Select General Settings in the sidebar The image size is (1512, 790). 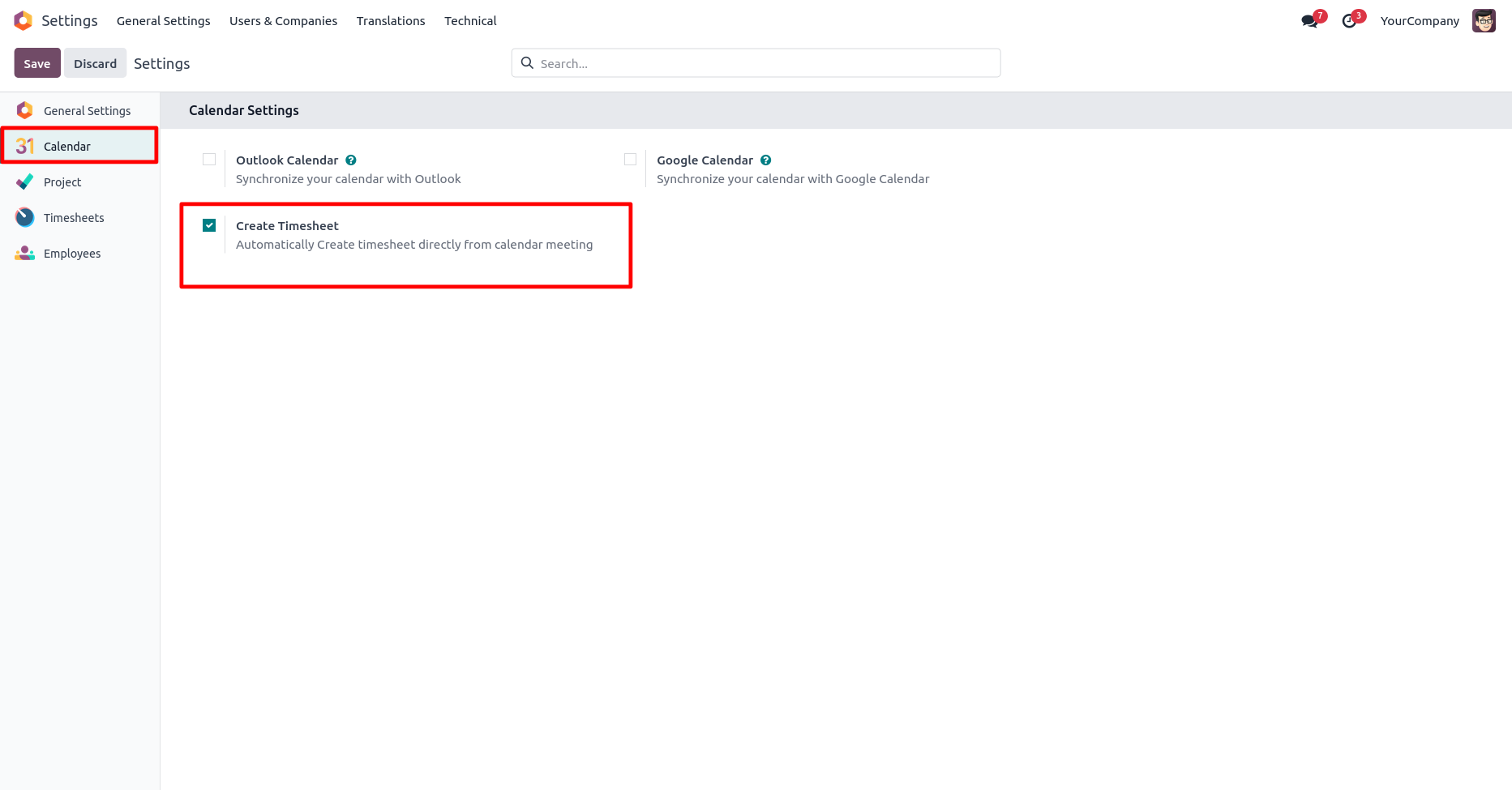tap(80, 110)
